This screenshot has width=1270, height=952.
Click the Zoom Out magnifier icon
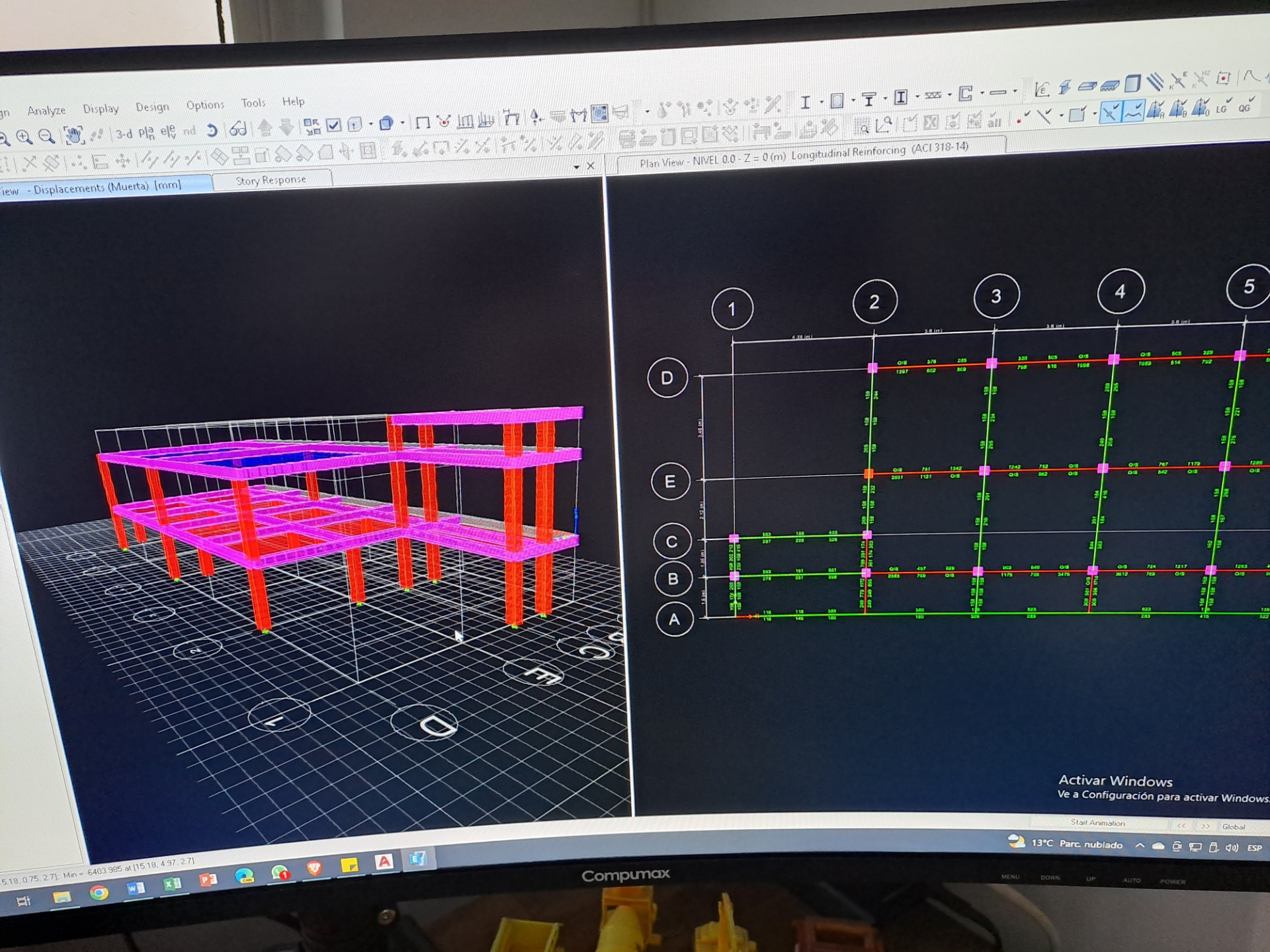[x=46, y=136]
